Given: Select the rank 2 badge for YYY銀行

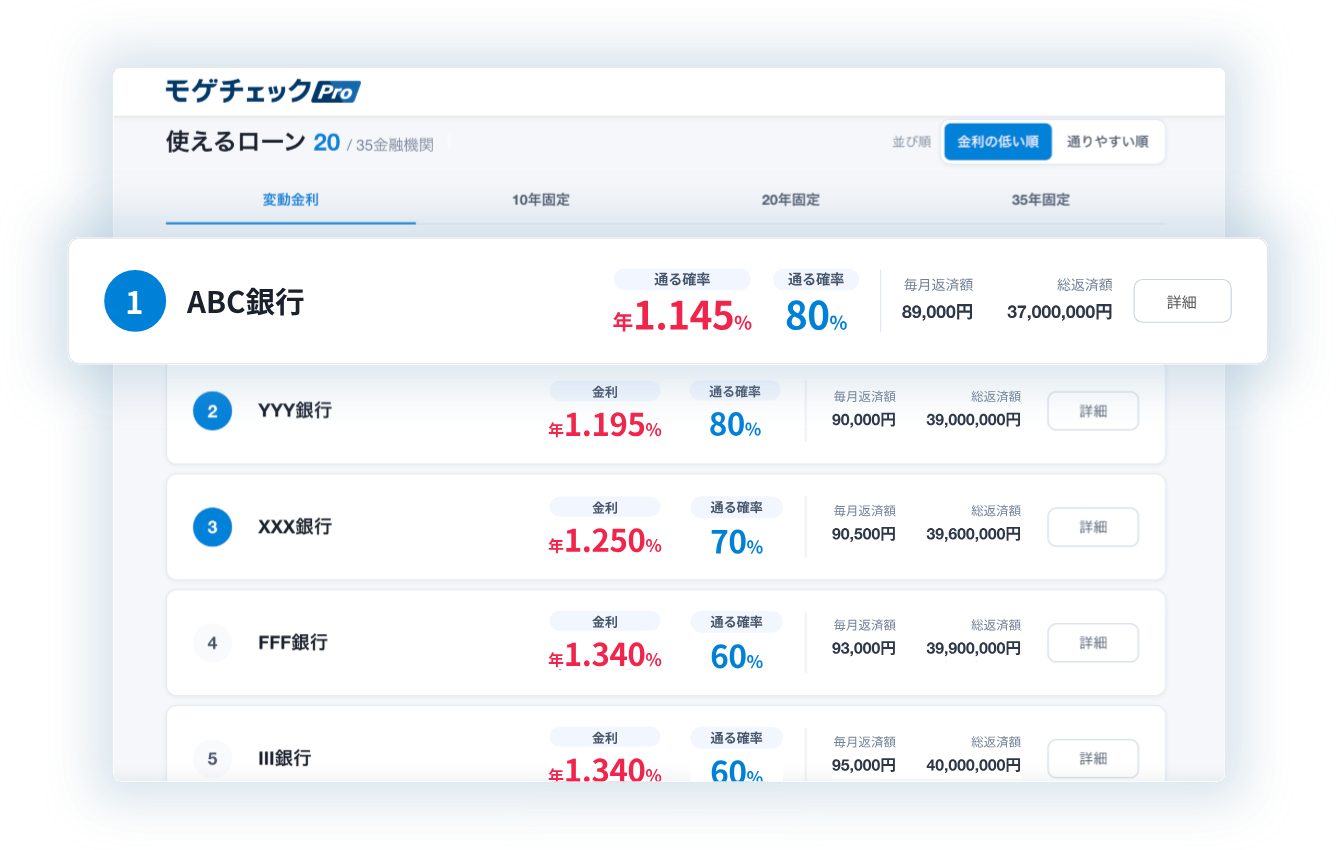Looking at the screenshot, I should point(212,411).
